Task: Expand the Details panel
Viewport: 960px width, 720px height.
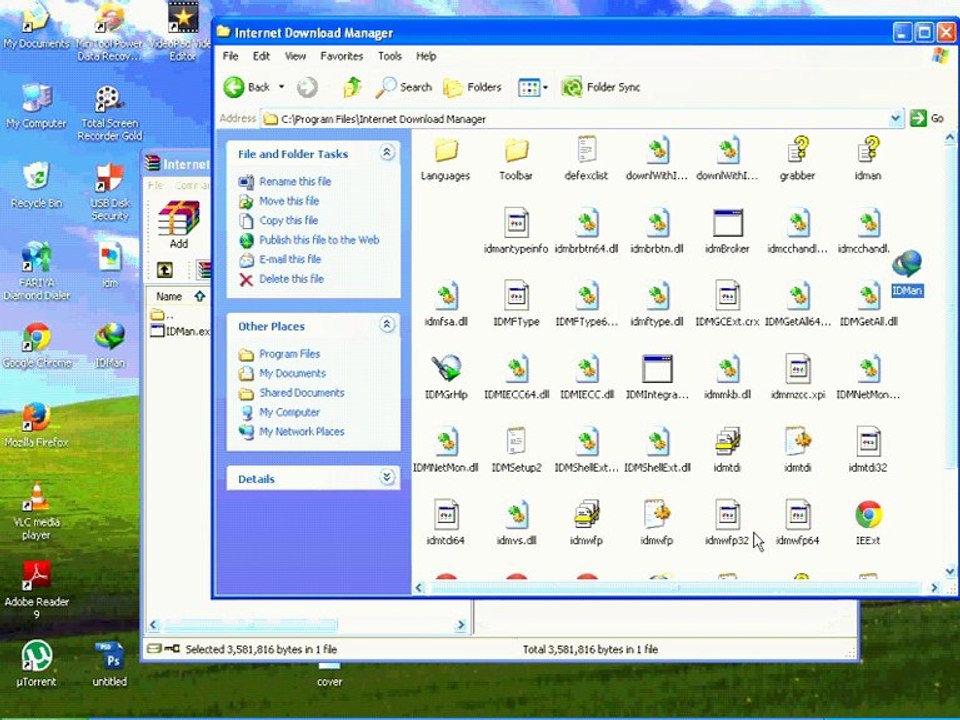Action: pyautogui.click(x=387, y=477)
